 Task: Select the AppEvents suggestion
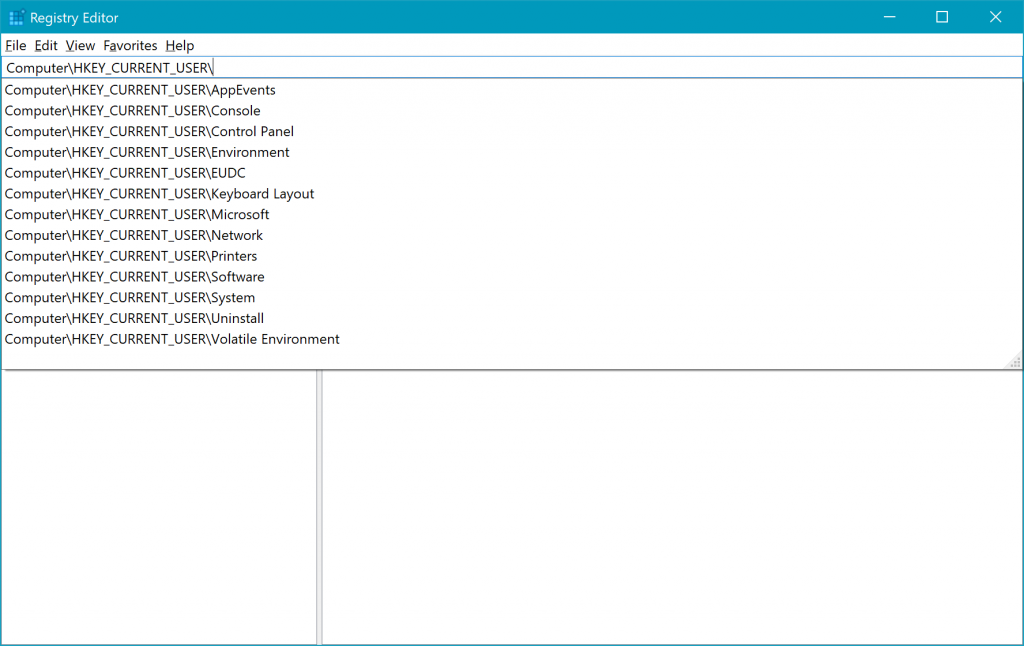point(140,89)
